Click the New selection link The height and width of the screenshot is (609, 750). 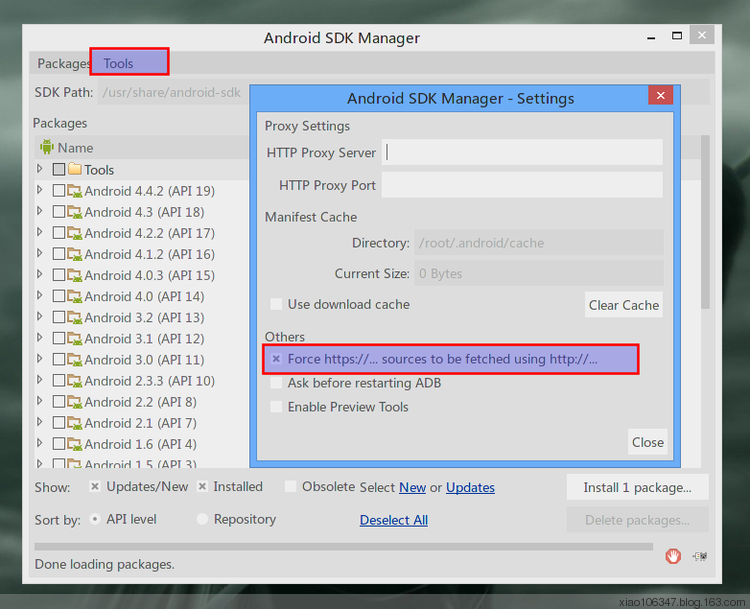click(x=412, y=487)
